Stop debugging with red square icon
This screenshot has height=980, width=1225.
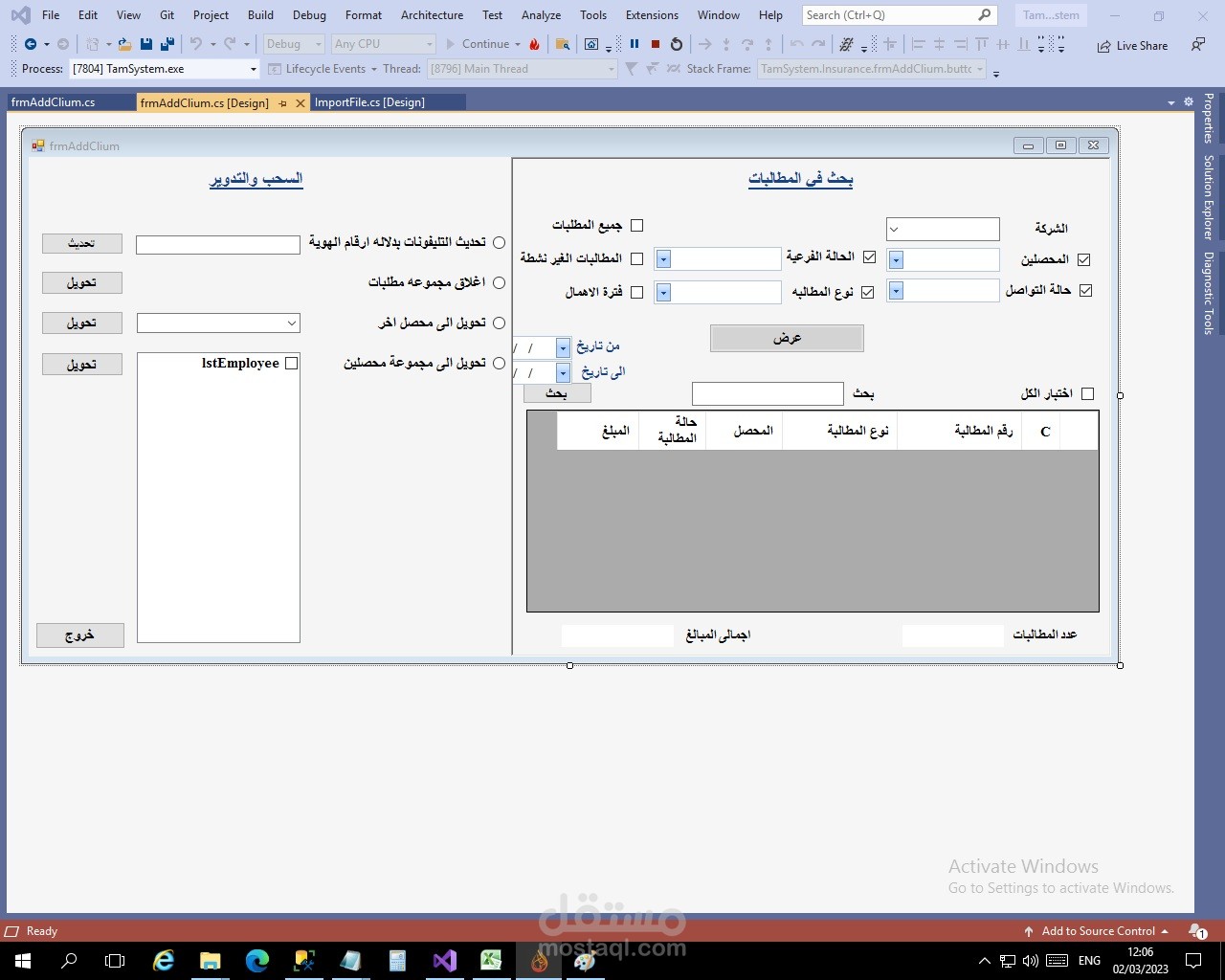click(656, 44)
